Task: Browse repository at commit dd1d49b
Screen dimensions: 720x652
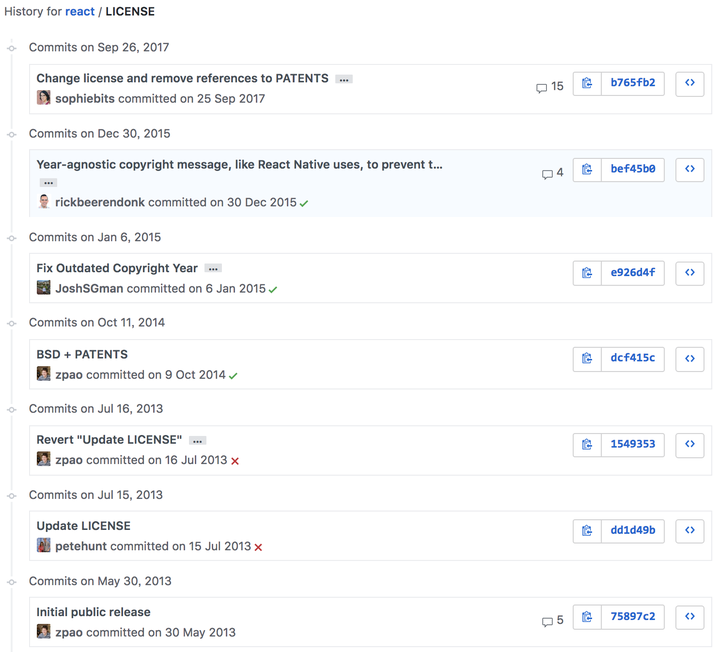Action: pyautogui.click(x=690, y=531)
